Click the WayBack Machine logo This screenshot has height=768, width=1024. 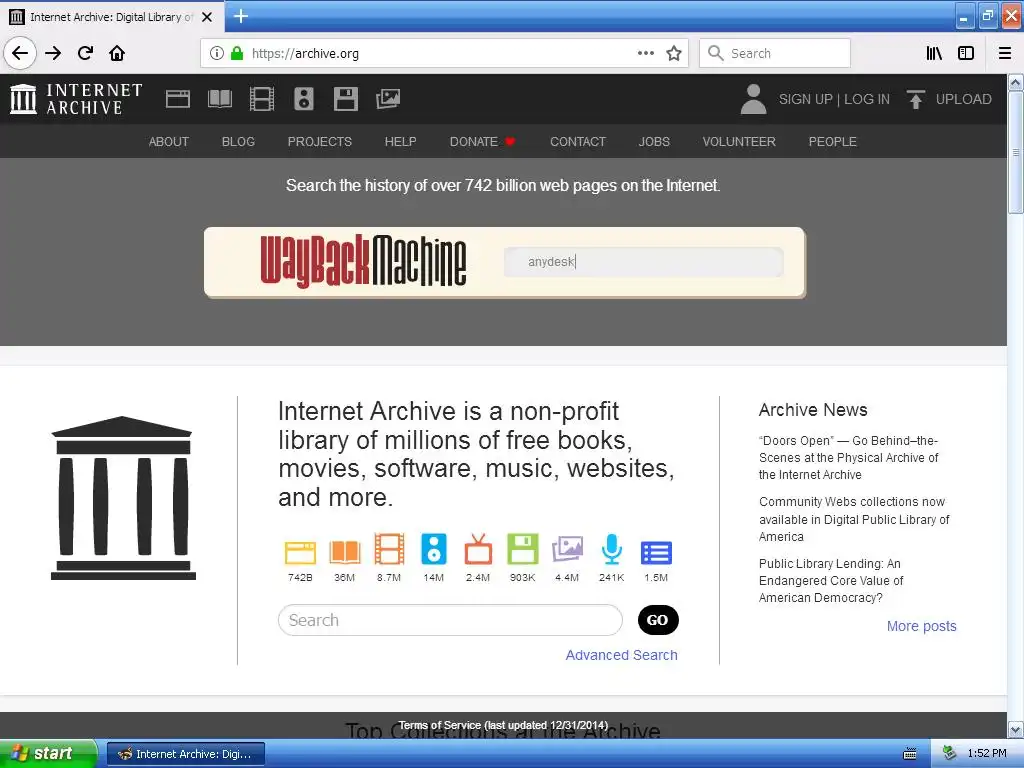coord(364,261)
